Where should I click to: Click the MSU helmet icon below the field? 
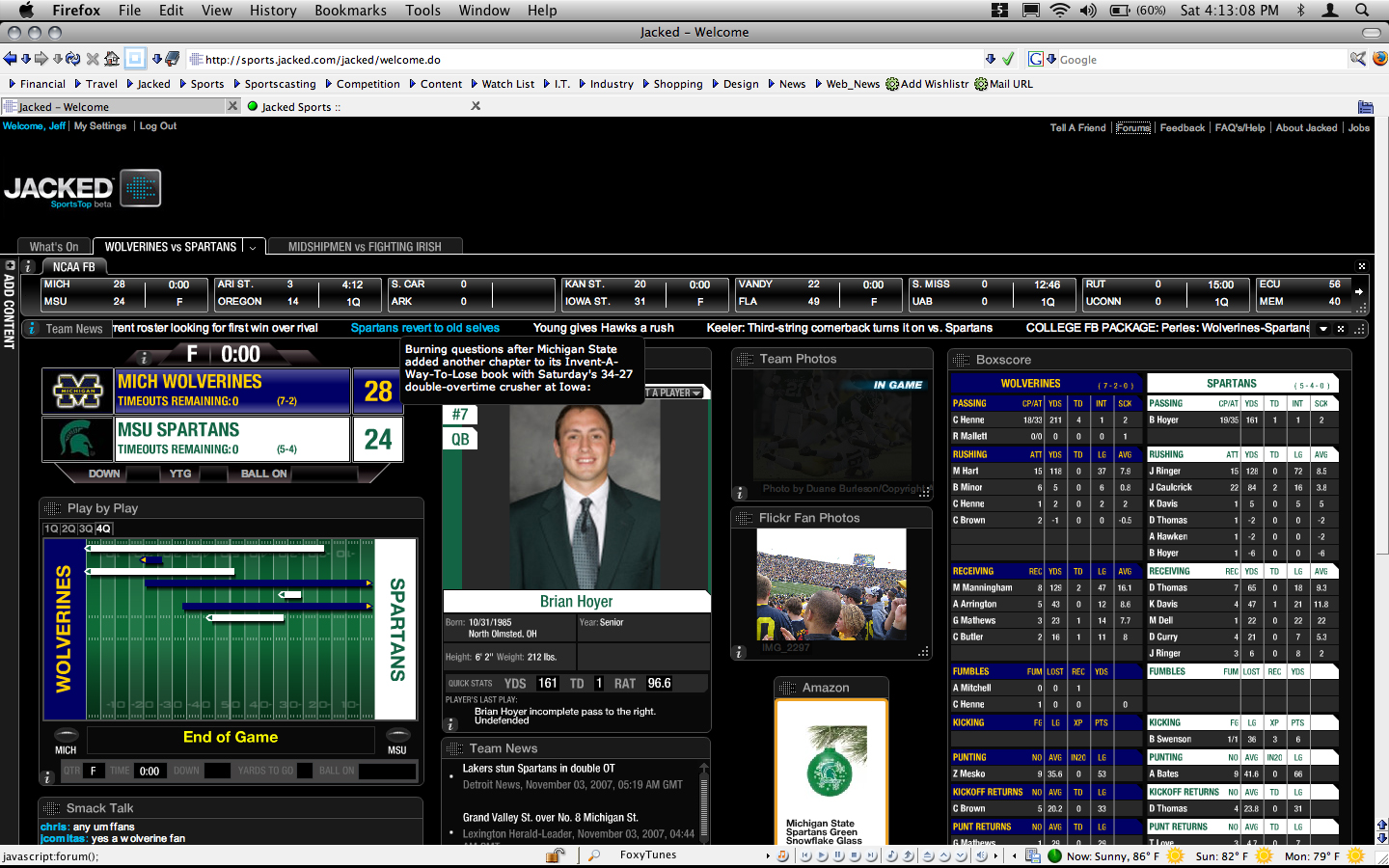[396, 735]
